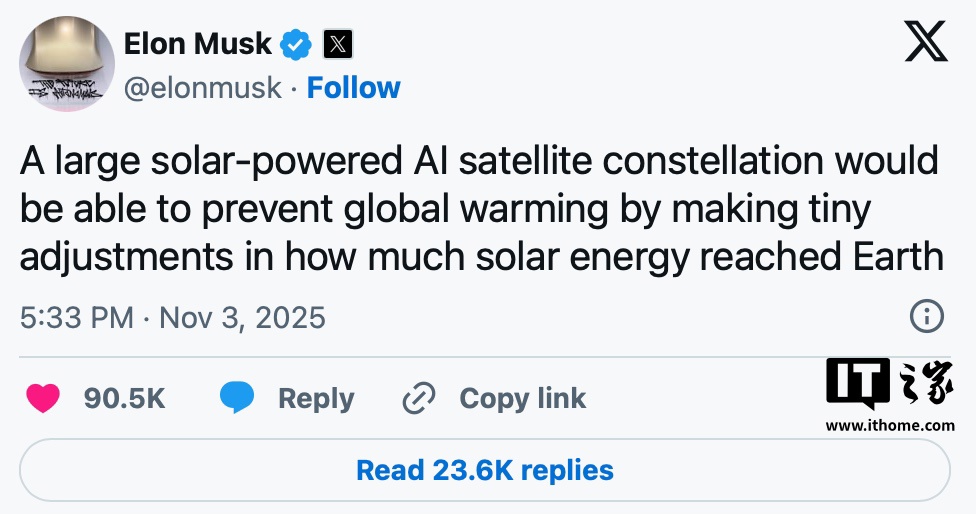Screen dimensions: 976x514
Task: Click the Chinese calligraphy beside IT logo
Action: pos(925,385)
